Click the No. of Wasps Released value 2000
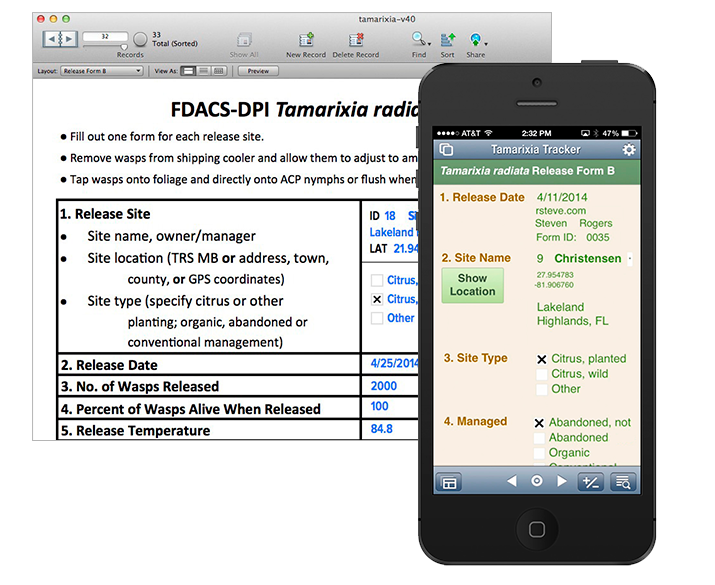This screenshot has width=715, height=585. (383, 386)
